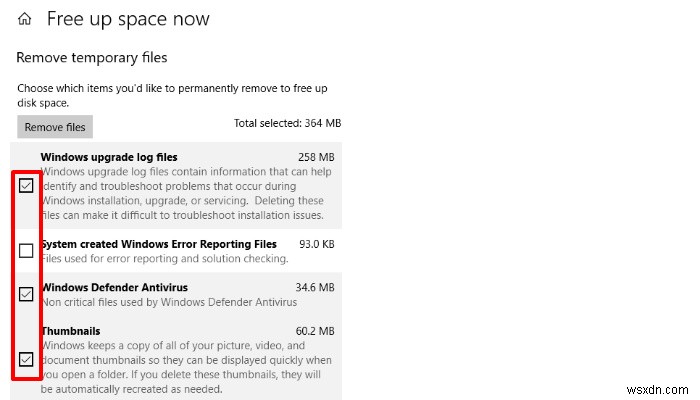Image resolution: width=700 pixels, height=400 pixels.
Task: Click the upgrade log files description text
Action: (x=185, y=193)
